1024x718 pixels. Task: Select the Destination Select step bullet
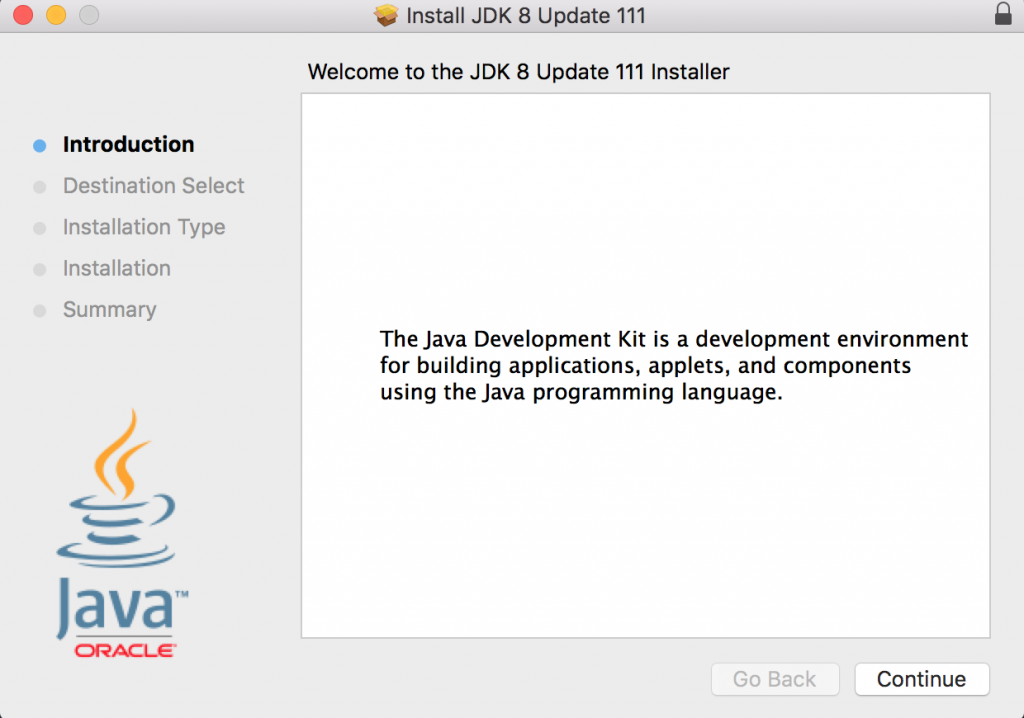pos(38,186)
